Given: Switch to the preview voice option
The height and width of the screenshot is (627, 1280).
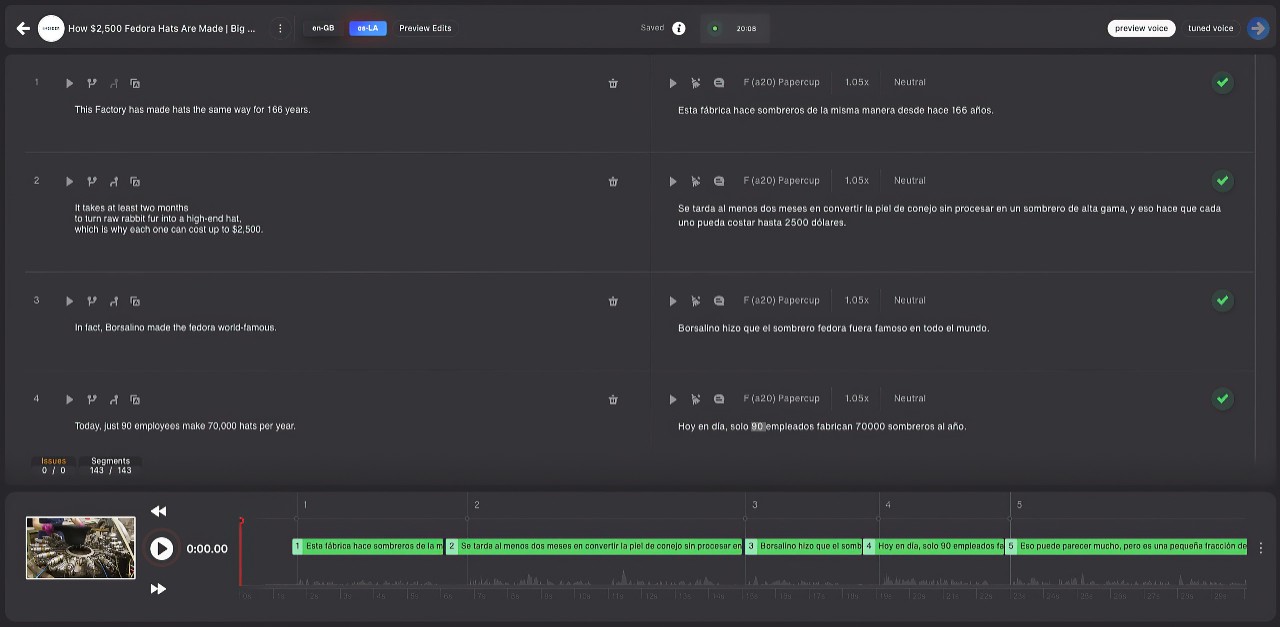Looking at the screenshot, I should 1141,28.
